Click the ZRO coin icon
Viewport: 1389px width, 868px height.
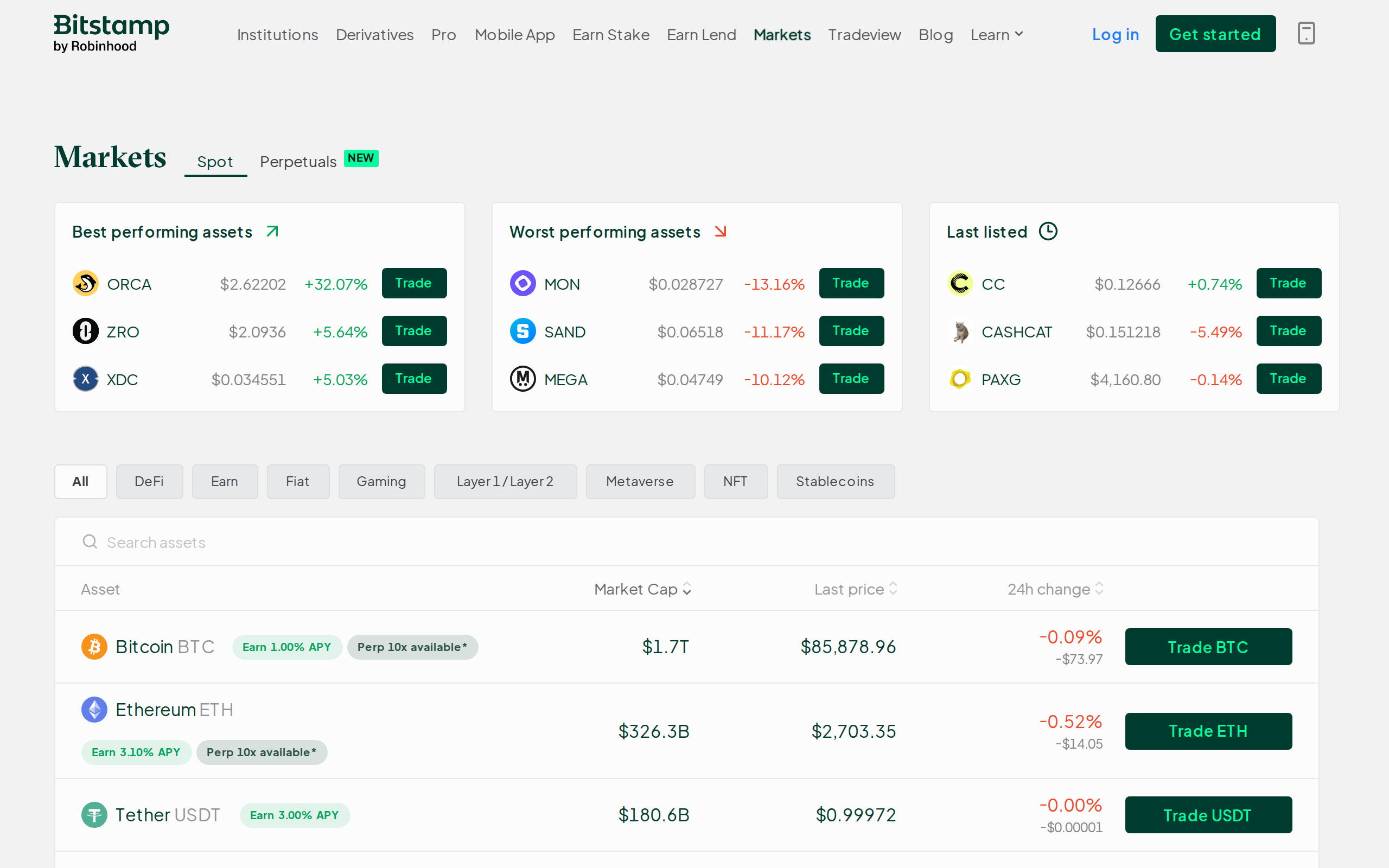click(x=86, y=331)
